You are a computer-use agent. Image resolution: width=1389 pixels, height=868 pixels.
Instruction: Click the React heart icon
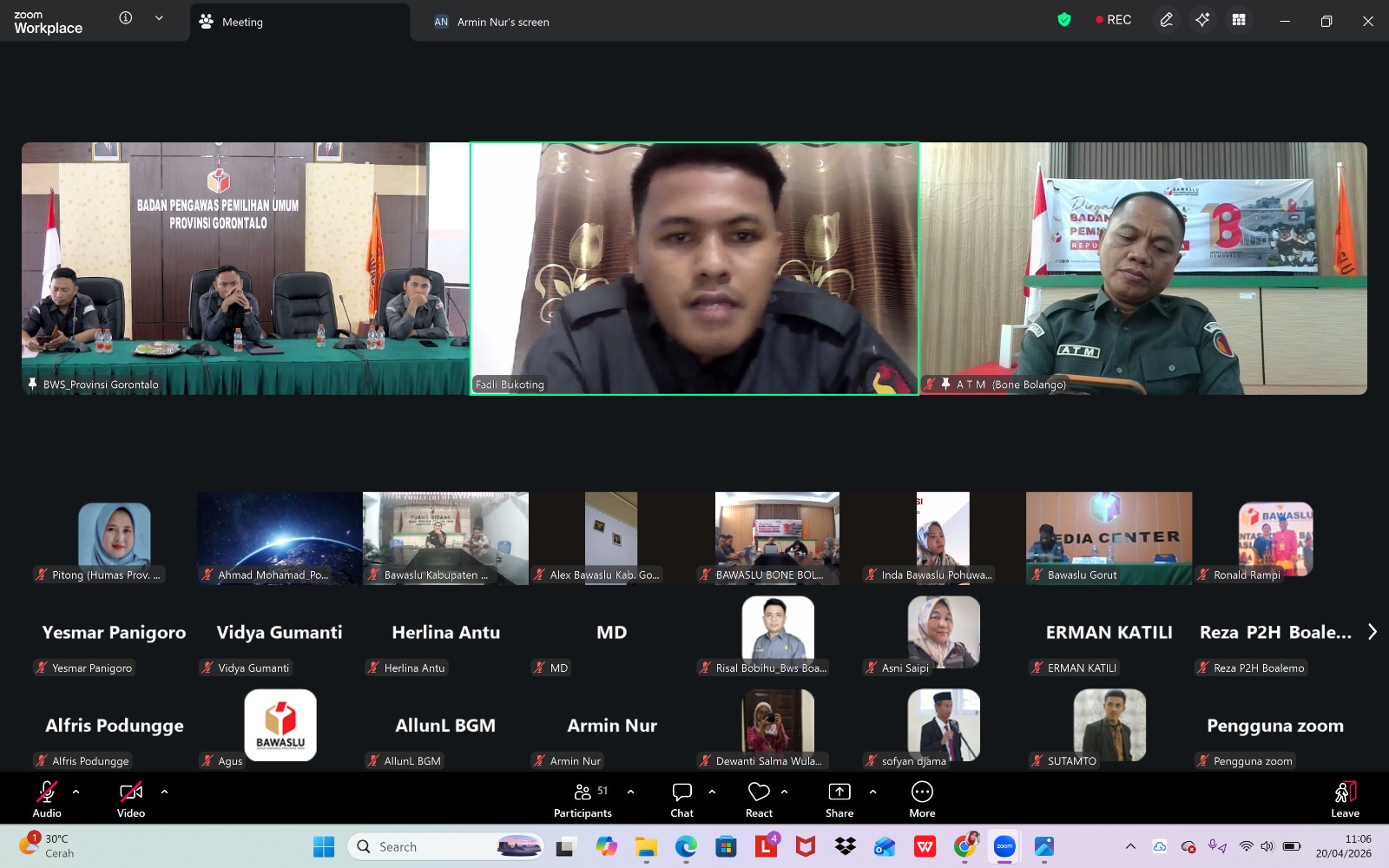759,792
